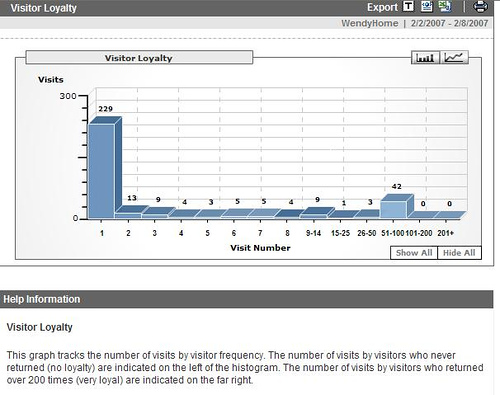This screenshot has width=500, height=395.
Task: Click the Visitor Loyalty chart title box
Action: (139, 57)
